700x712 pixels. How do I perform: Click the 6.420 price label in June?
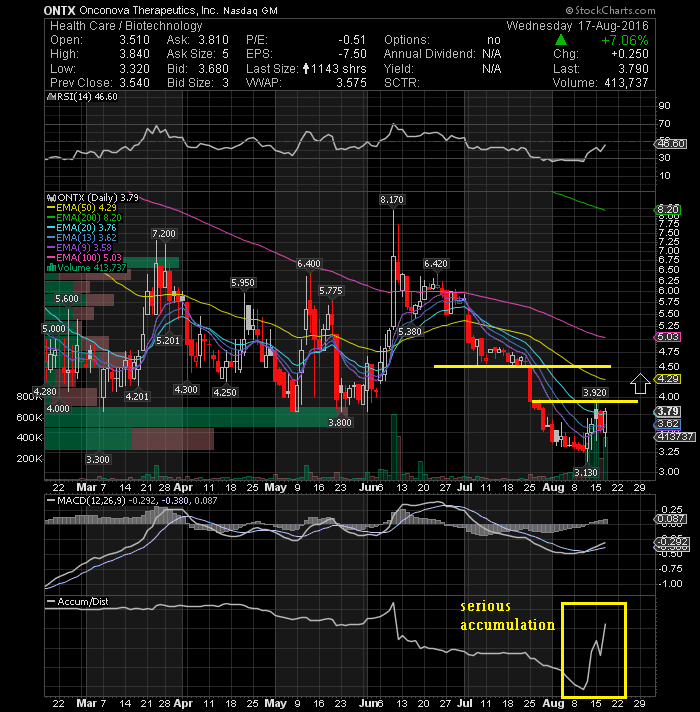point(436,264)
